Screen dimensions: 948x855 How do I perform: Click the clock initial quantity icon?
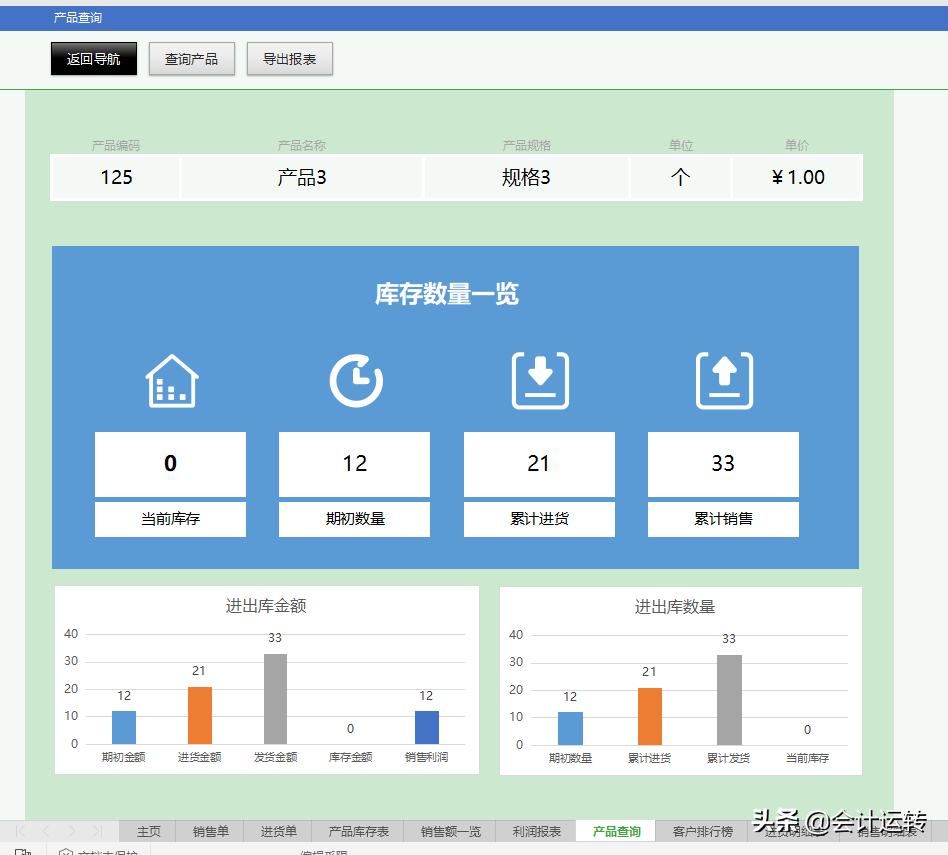pos(356,380)
